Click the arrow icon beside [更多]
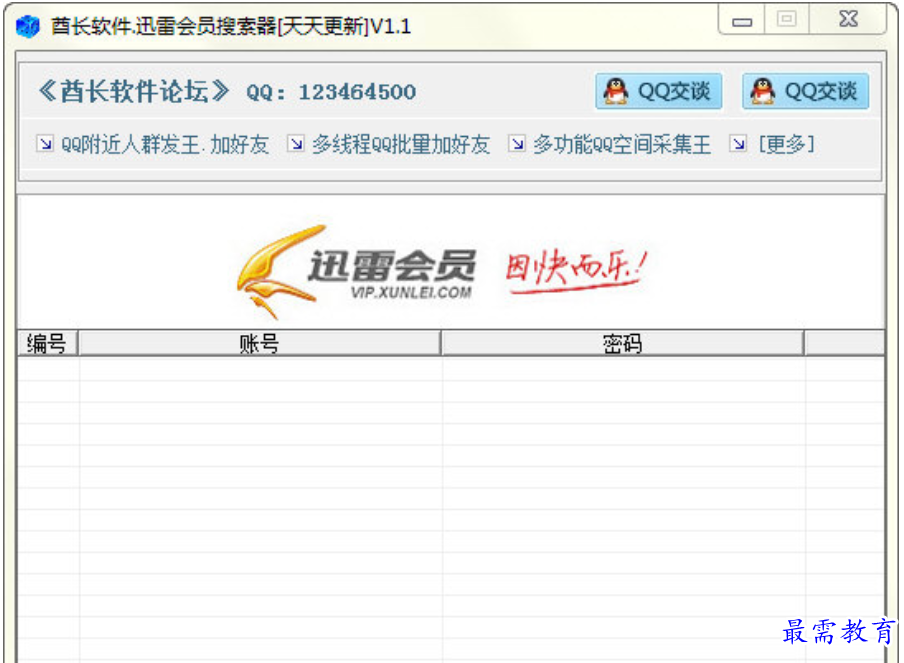Viewport: 904px width, 663px height. (739, 143)
